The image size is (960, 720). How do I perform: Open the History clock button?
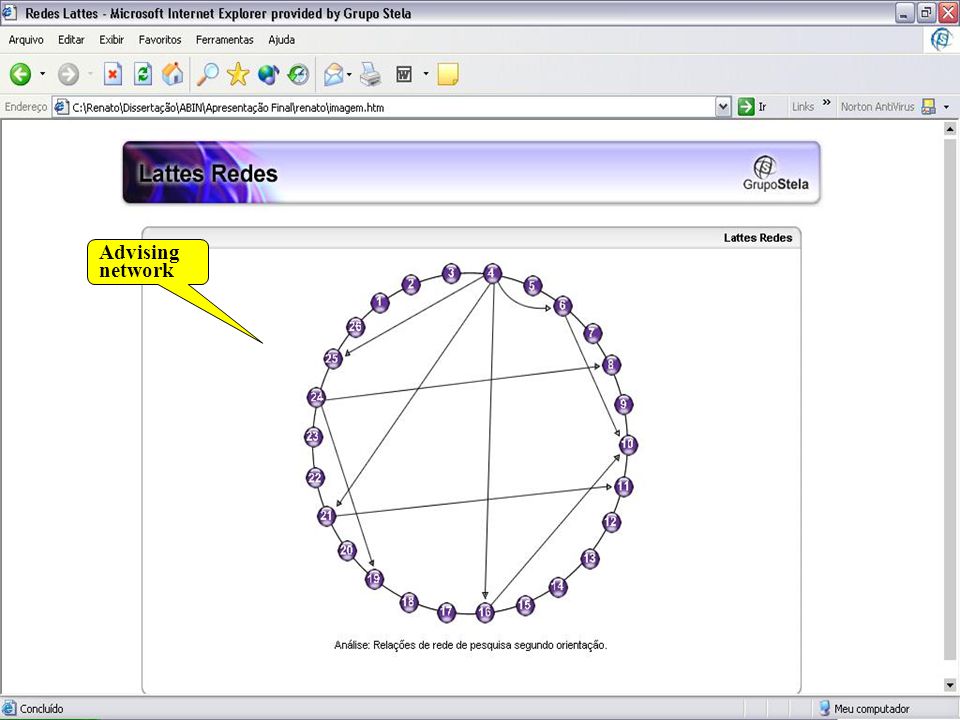[x=298, y=75]
